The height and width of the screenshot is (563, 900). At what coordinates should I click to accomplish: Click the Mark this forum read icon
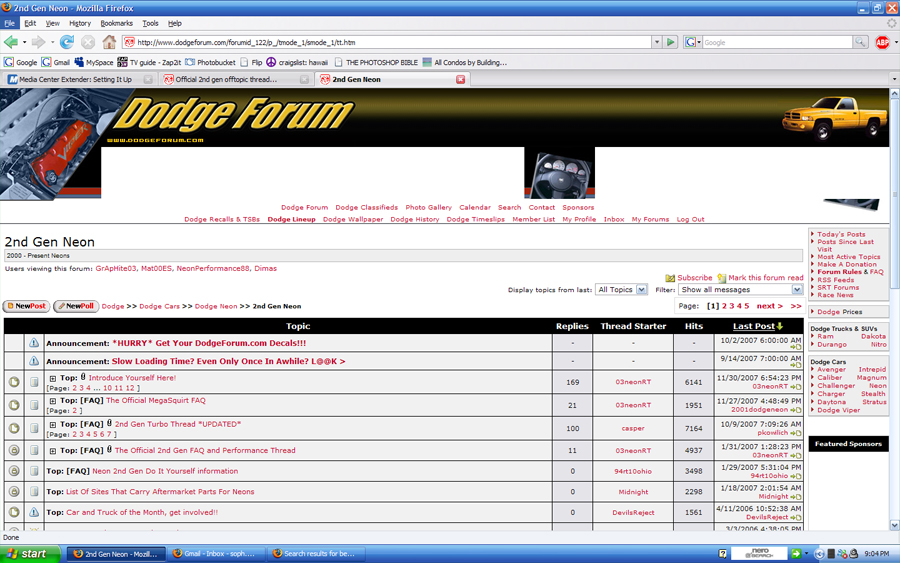[721, 278]
